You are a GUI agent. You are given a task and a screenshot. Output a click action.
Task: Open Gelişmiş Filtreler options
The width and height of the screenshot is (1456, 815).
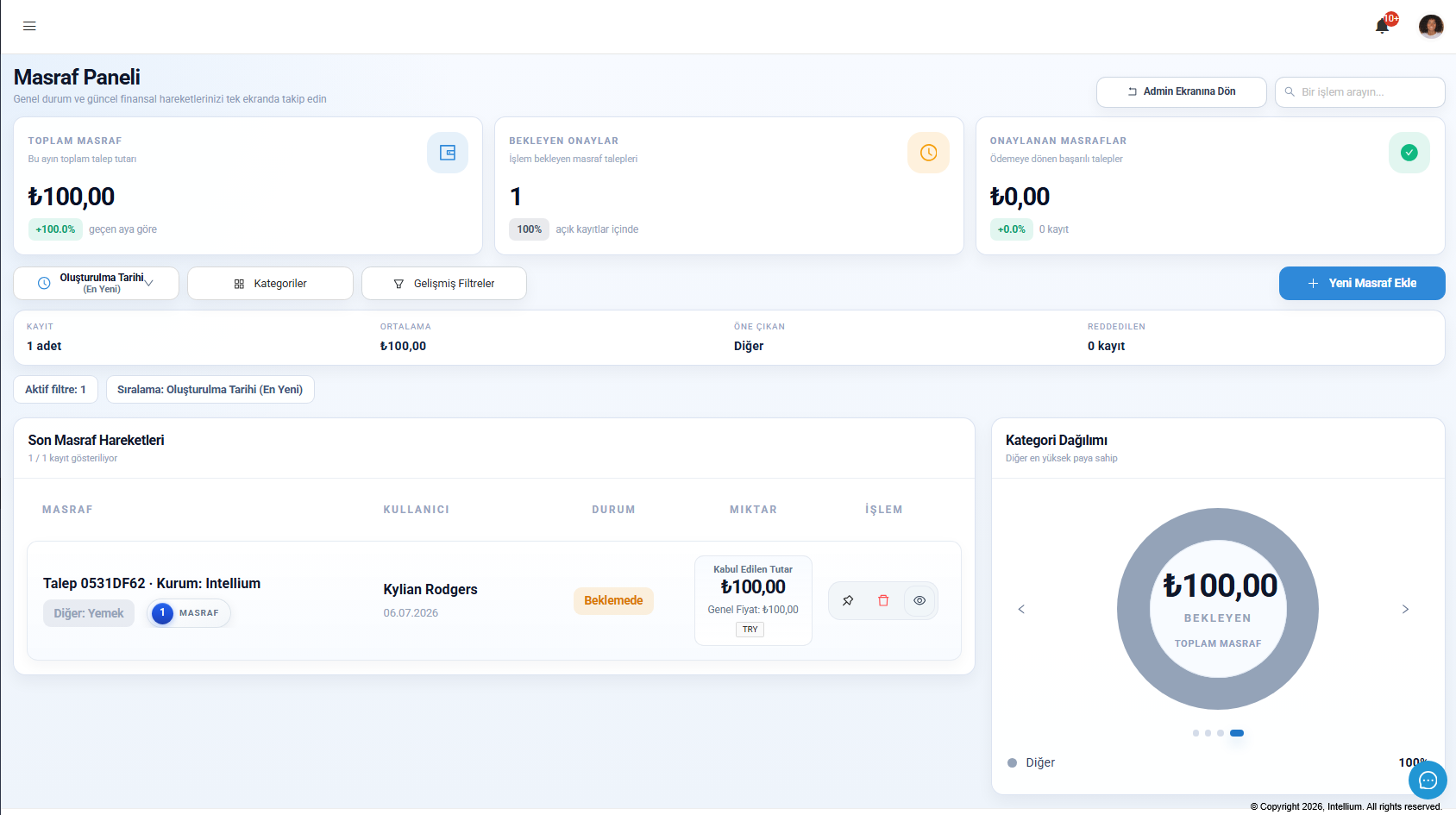(444, 283)
